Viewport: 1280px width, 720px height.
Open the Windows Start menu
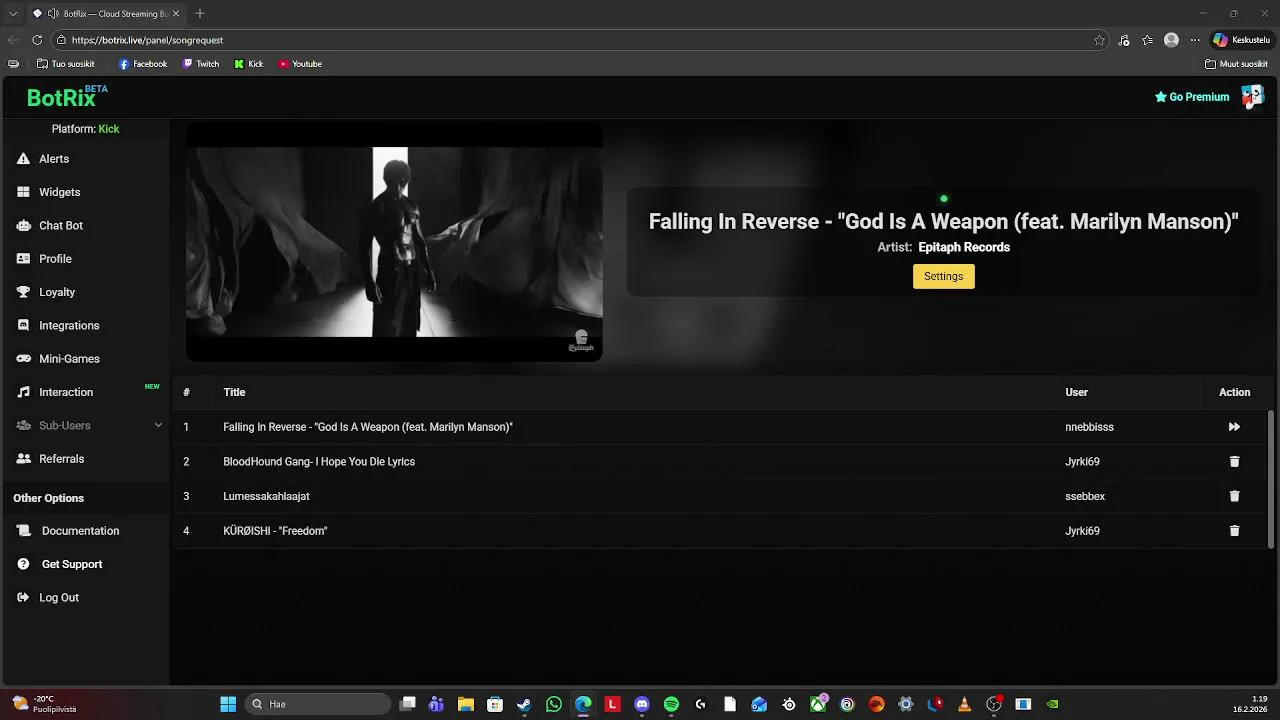pos(228,704)
